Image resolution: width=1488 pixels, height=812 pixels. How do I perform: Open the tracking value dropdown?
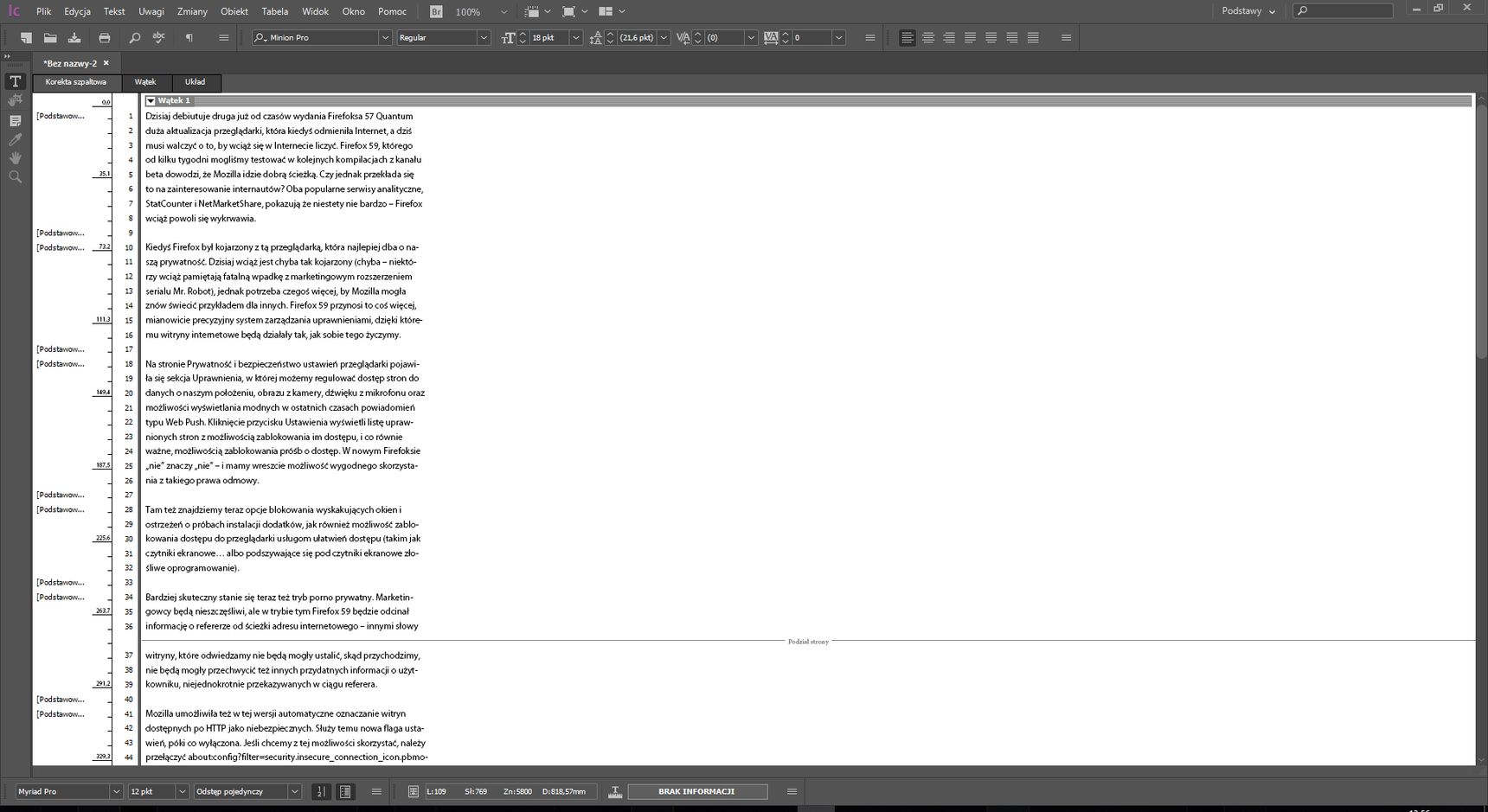[838, 38]
